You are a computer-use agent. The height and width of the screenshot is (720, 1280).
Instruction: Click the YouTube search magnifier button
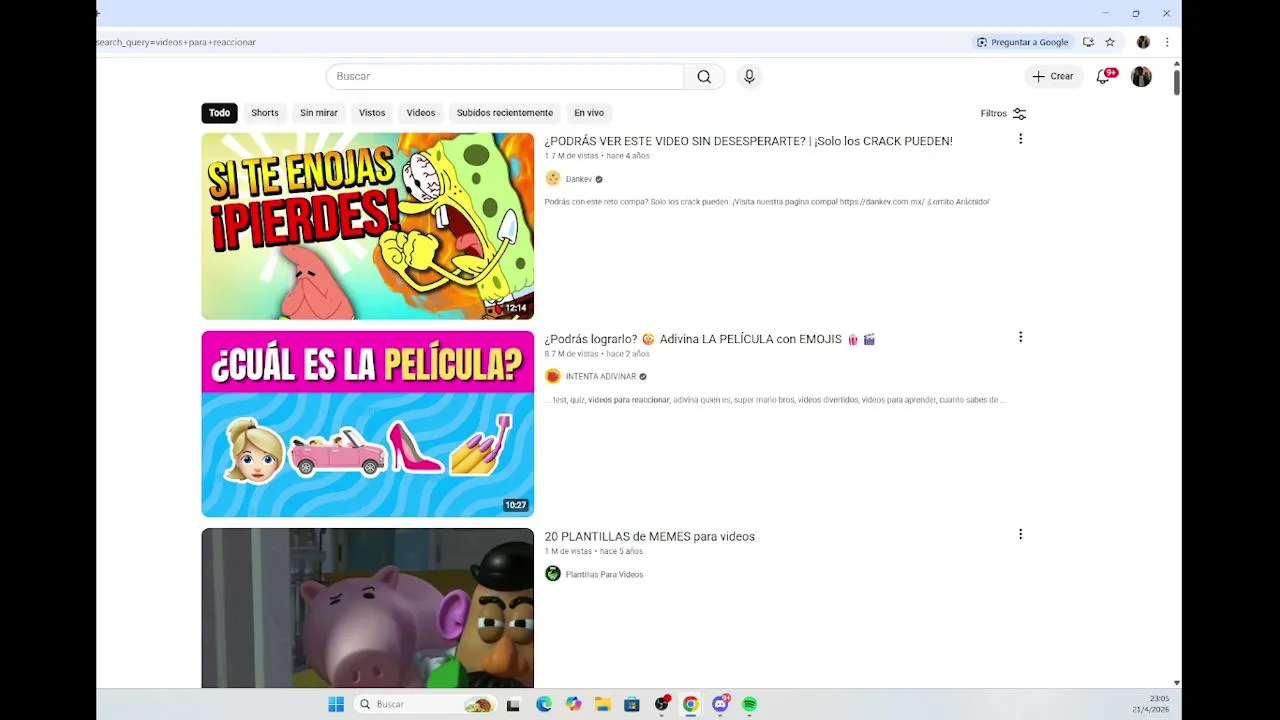point(704,77)
